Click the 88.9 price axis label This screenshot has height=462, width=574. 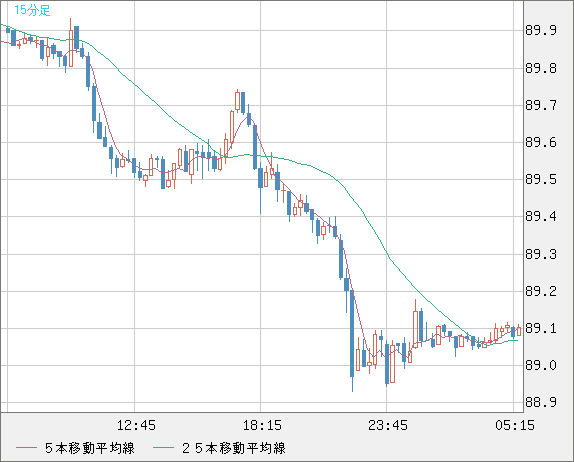[541, 403]
